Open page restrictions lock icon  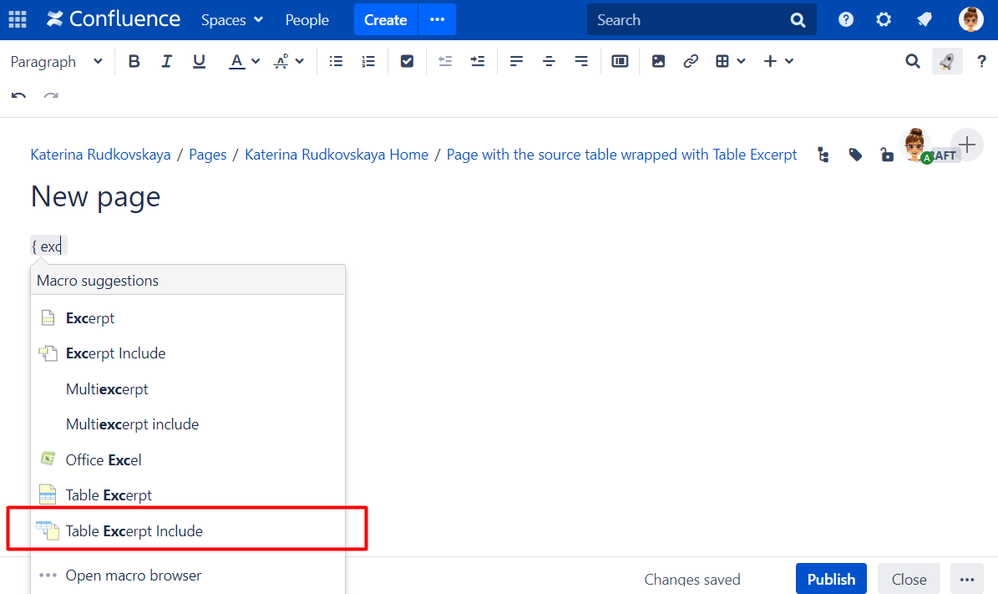pos(887,155)
